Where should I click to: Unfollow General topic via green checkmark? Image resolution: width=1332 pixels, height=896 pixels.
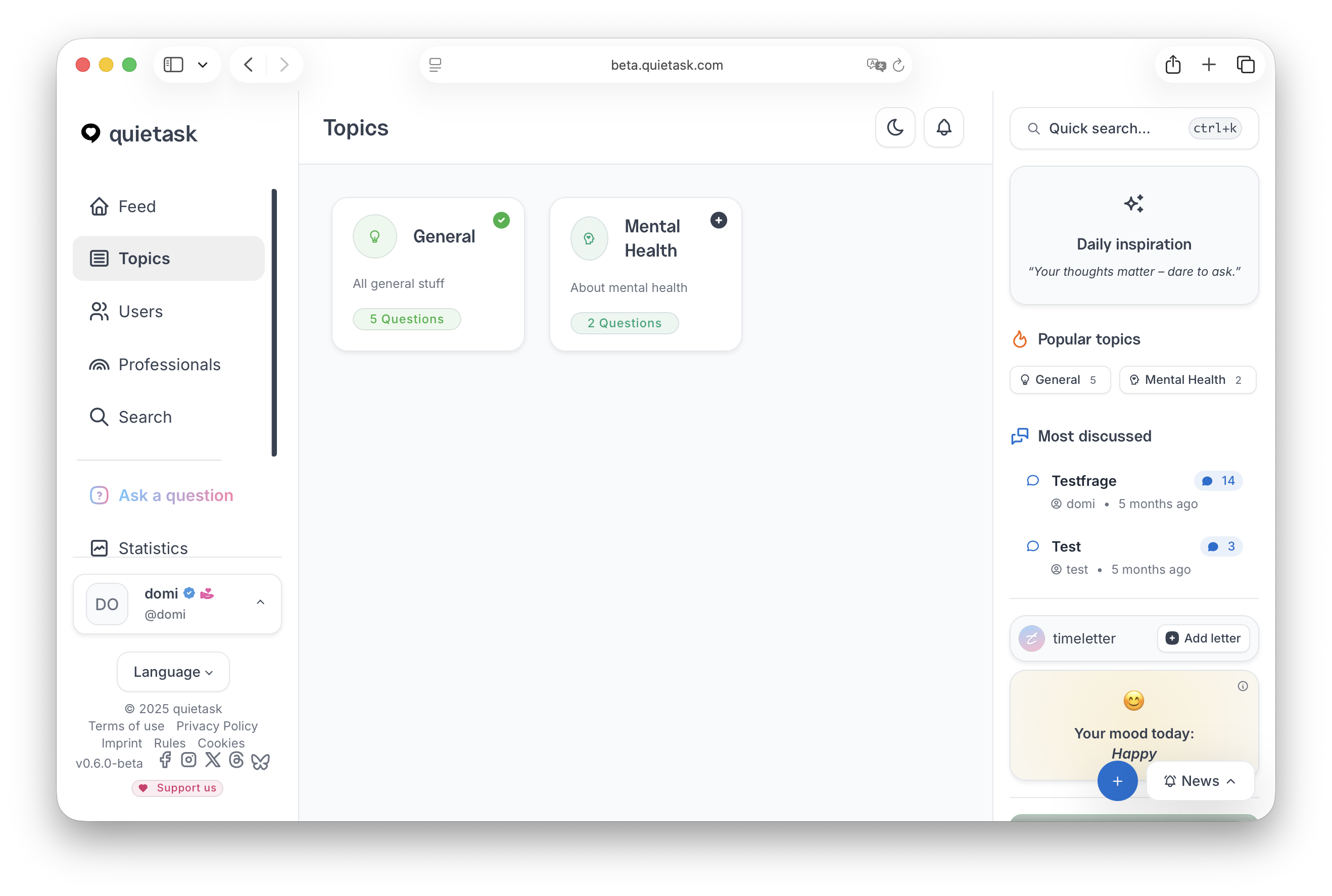coord(501,220)
